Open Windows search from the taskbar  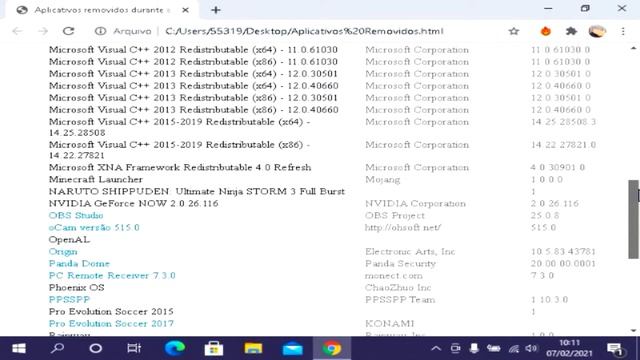(x=57, y=349)
